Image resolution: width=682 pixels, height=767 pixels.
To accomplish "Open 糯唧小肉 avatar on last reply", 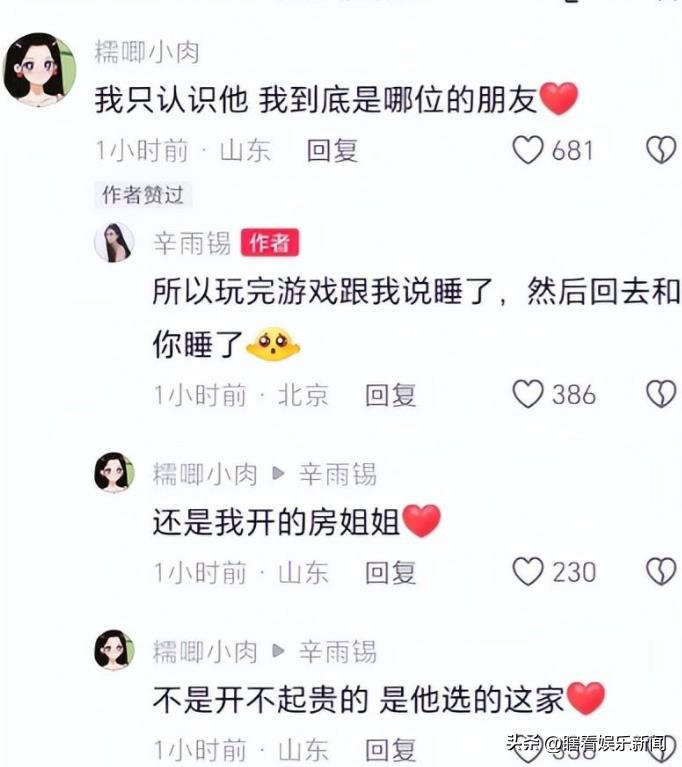I will click(x=114, y=650).
